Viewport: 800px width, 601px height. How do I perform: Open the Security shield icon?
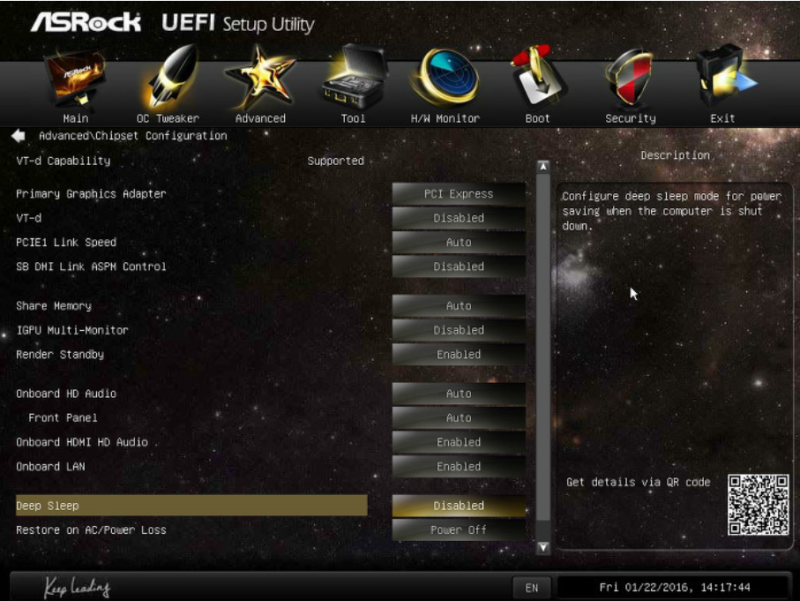point(630,78)
